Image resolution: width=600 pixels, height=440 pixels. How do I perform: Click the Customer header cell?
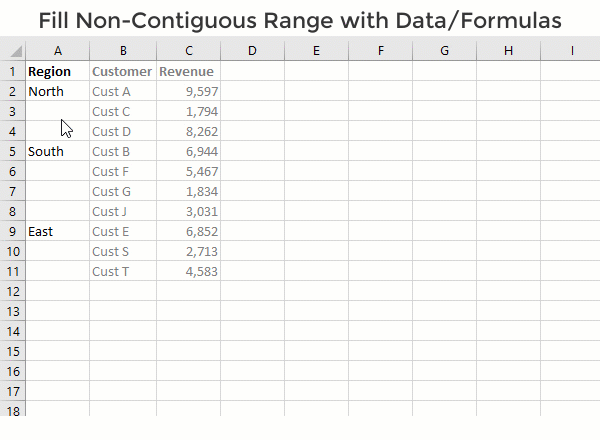pyautogui.click(x=122, y=71)
